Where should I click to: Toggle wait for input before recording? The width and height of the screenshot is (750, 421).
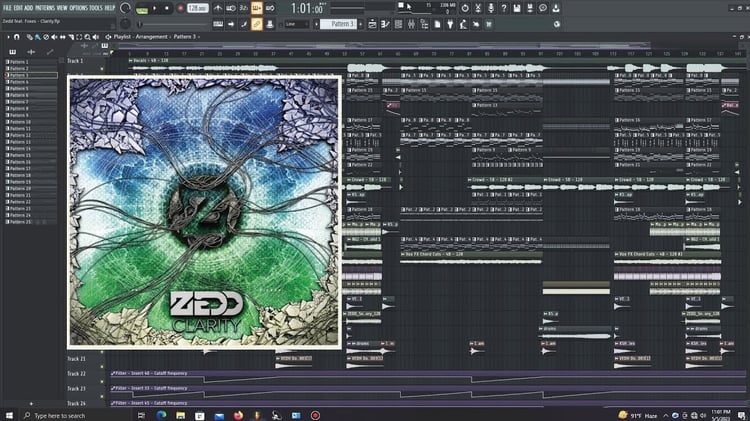pos(231,8)
